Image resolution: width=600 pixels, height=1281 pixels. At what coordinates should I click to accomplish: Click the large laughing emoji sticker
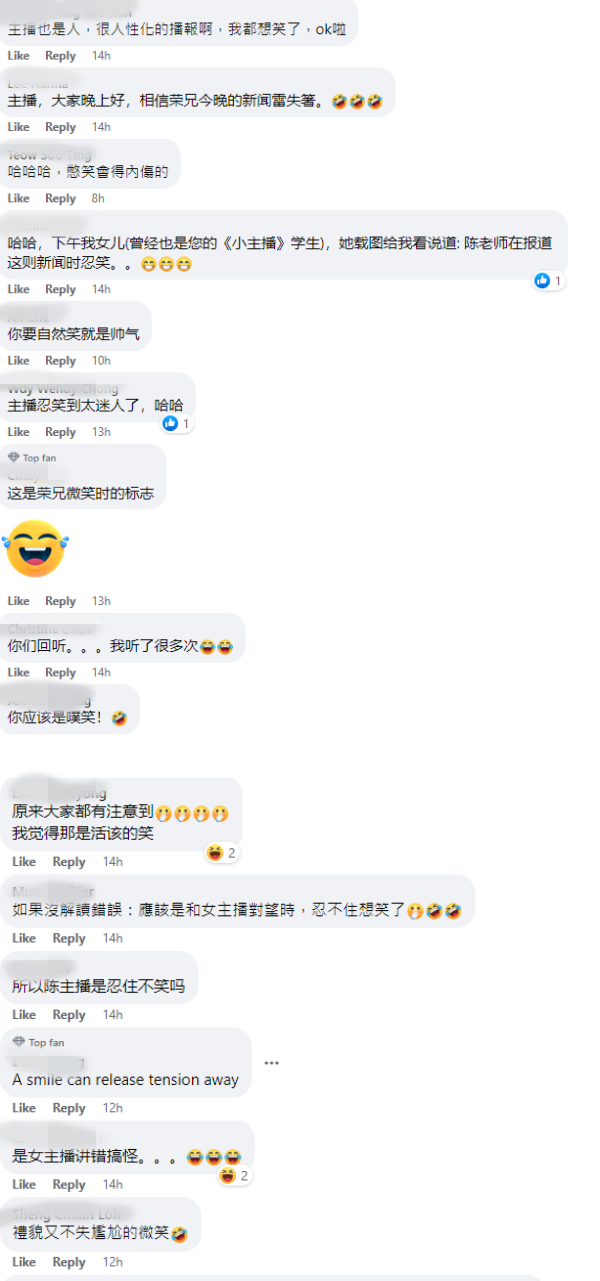tap(35, 548)
